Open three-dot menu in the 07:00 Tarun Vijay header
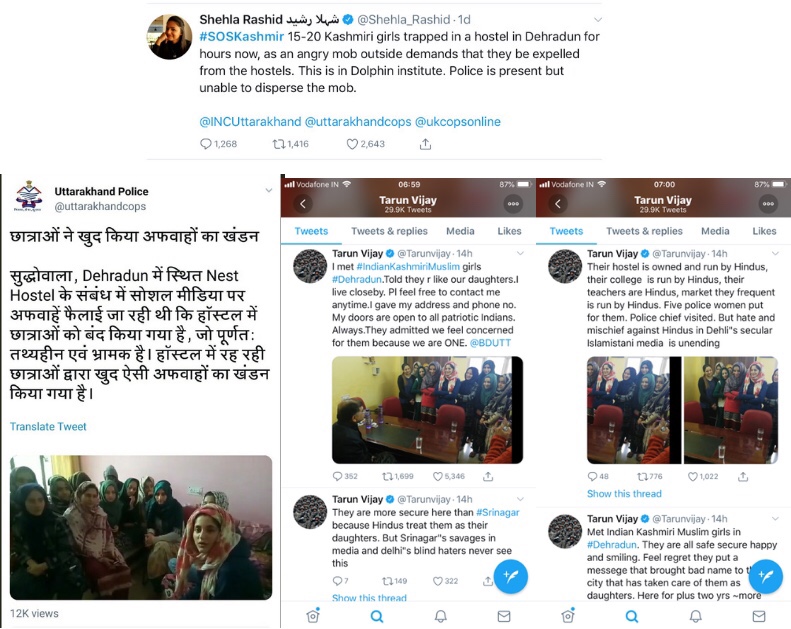Image resolution: width=791 pixels, height=629 pixels. [x=768, y=204]
